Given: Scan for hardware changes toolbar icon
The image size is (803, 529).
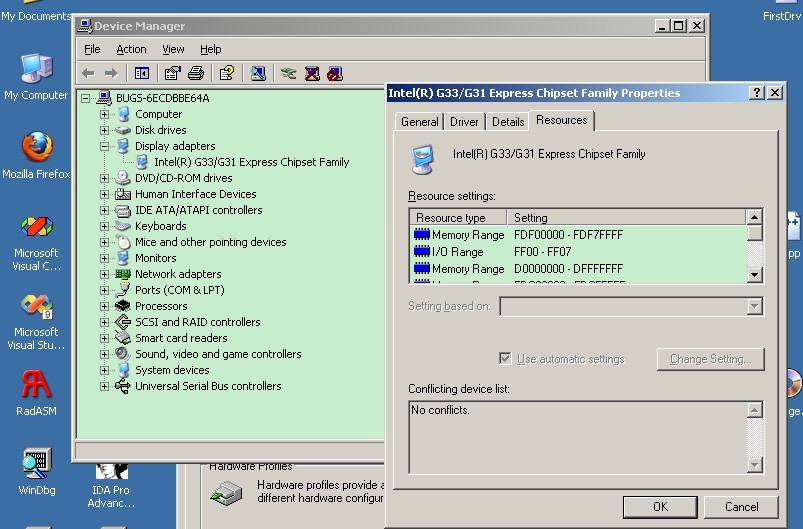Looking at the screenshot, I should tap(258, 74).
